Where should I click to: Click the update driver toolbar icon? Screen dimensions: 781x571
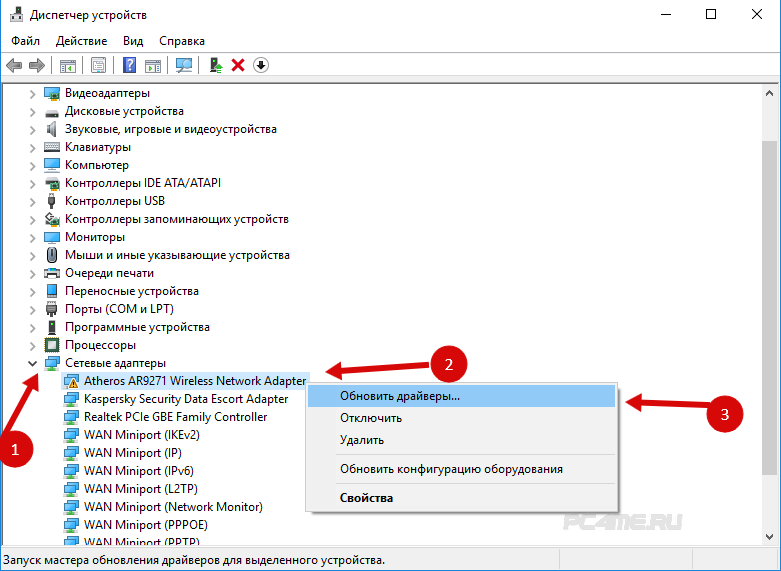215,65
